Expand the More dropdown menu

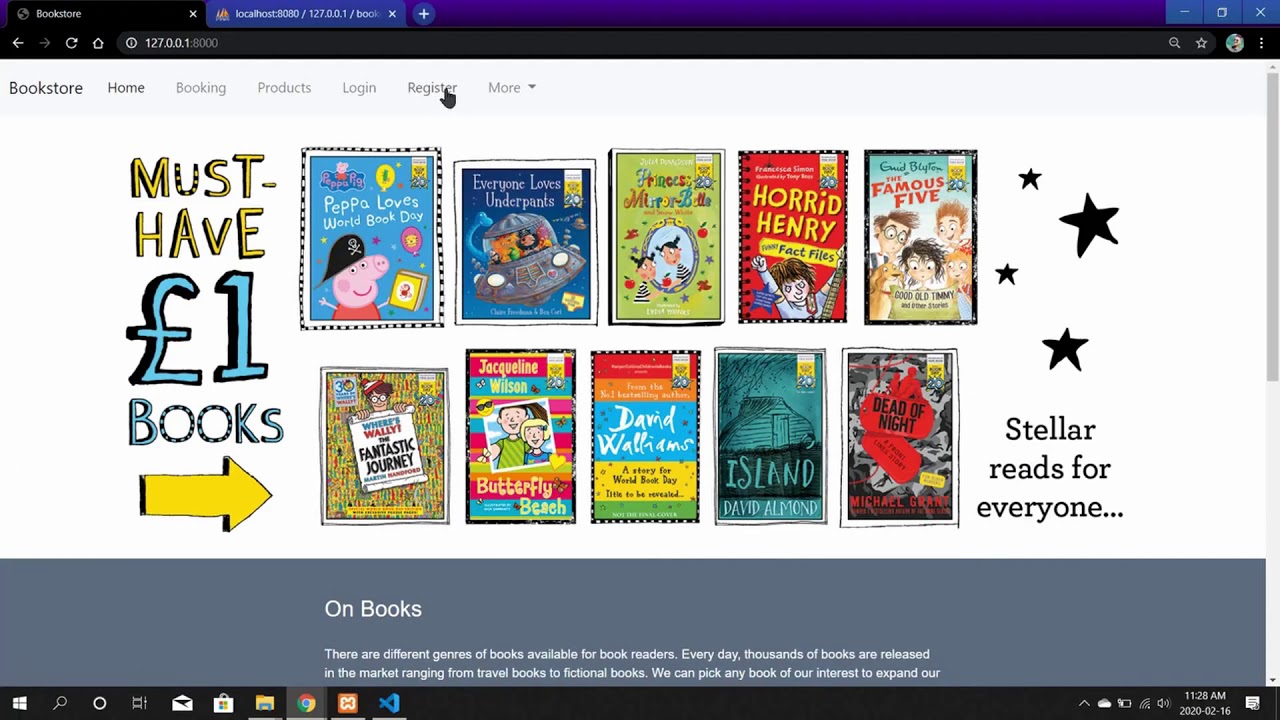click(512, 88)
